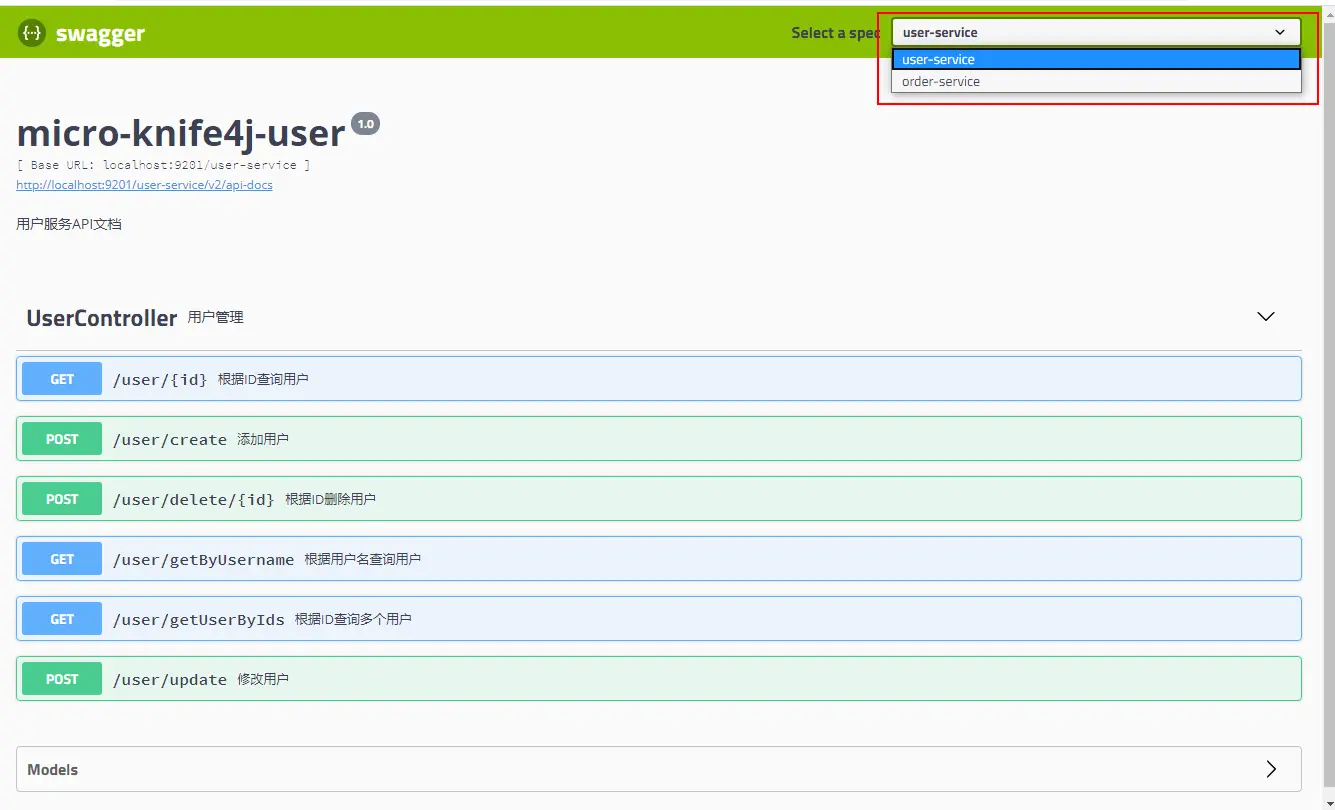Click path text /user/{id}

tap(160, 380)
